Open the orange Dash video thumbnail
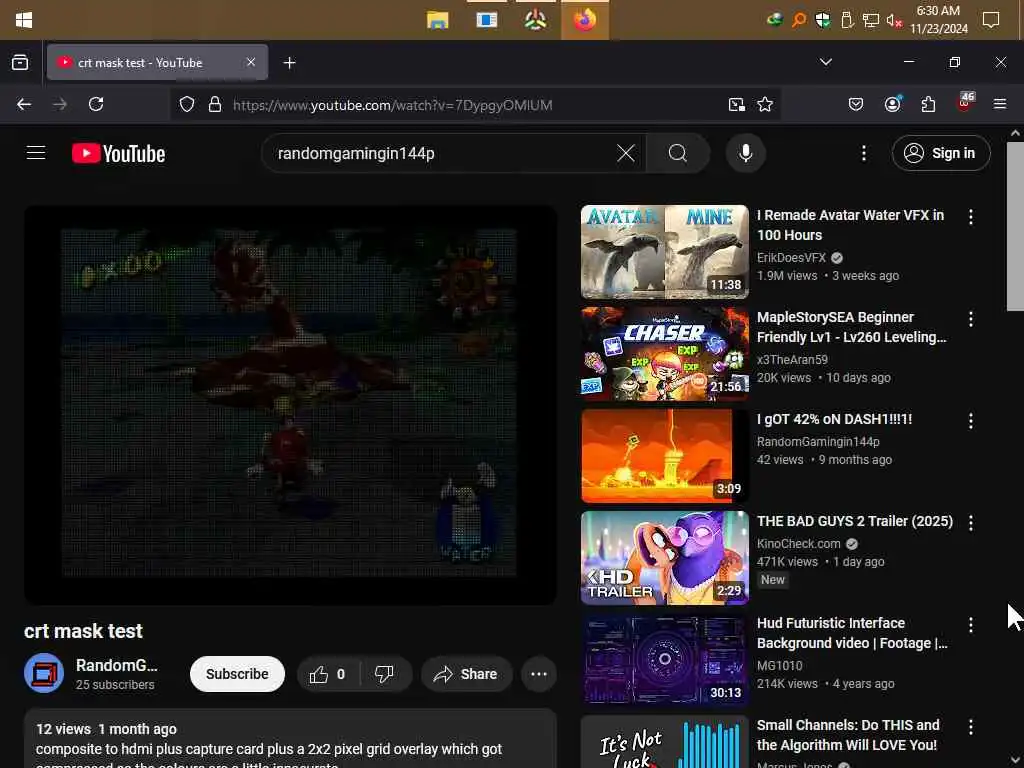This screenshot has width=1024, height=768. (x=665, y=456)
